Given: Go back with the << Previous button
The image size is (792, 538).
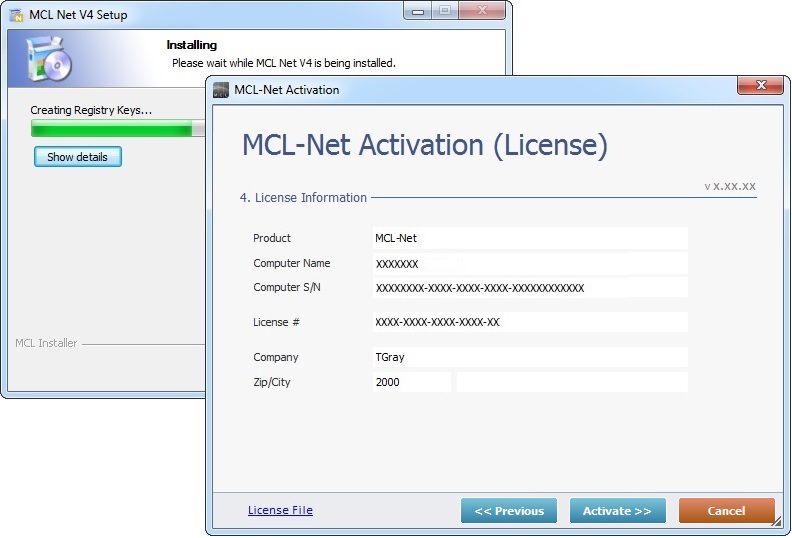Looking at the screenshot, I should tap(509, 511).
